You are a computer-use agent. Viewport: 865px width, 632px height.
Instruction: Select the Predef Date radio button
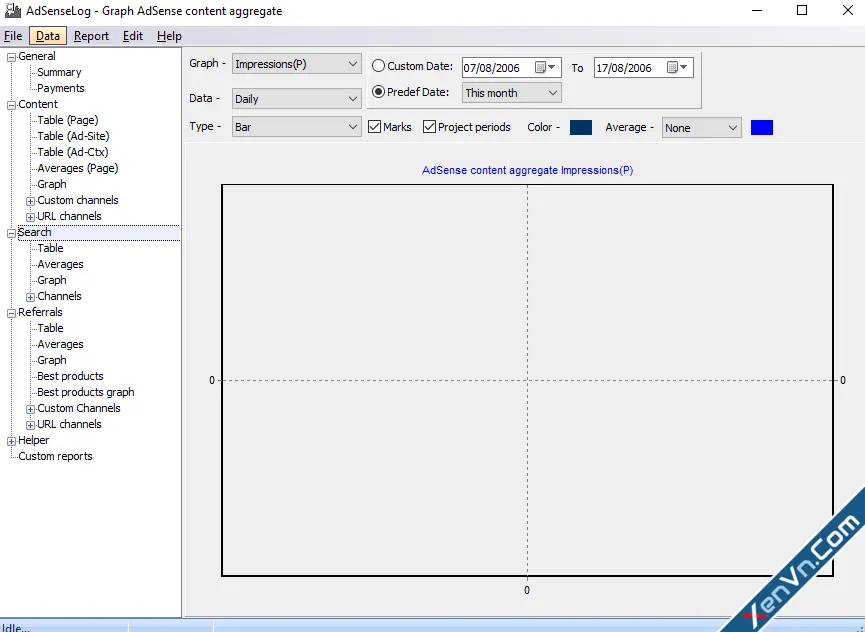point(378,92)
